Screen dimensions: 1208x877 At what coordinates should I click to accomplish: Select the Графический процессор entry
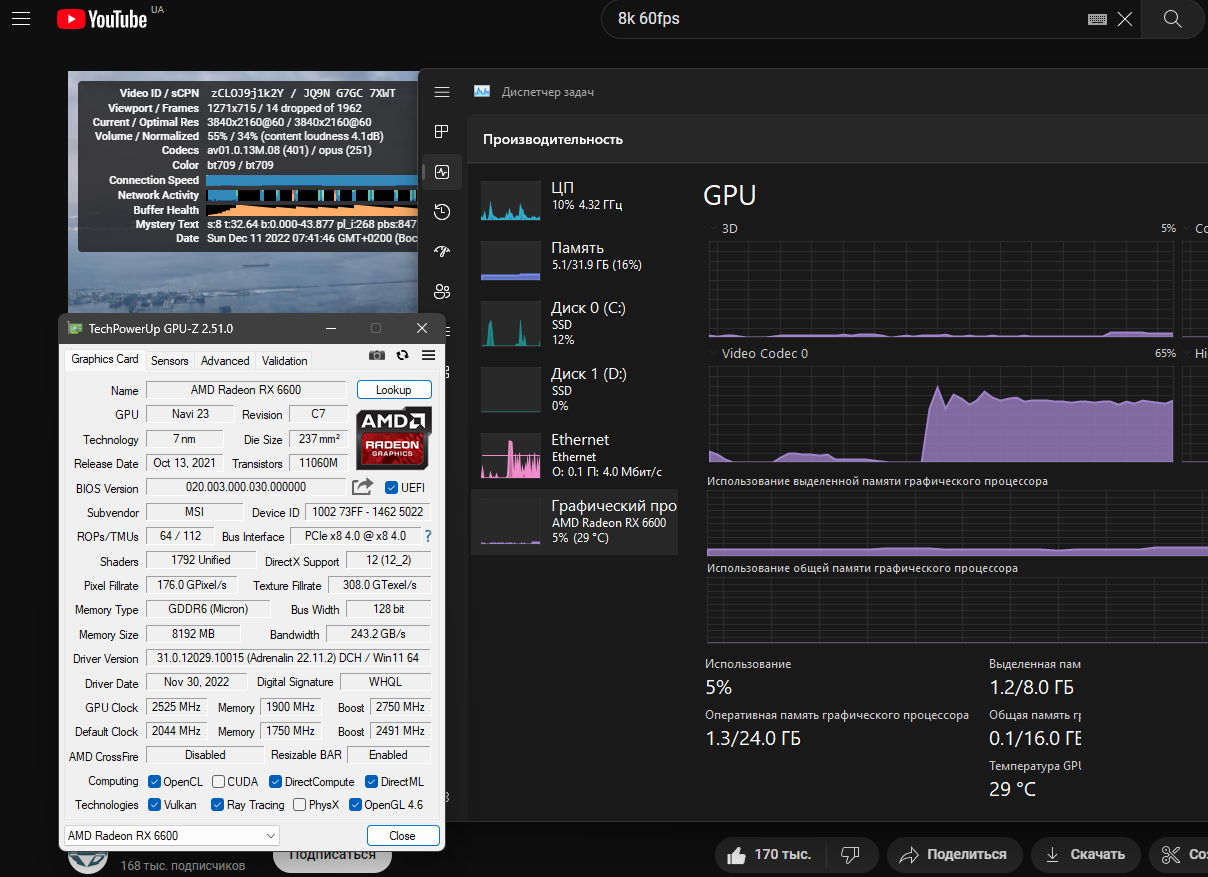click(x=574, y=521)
